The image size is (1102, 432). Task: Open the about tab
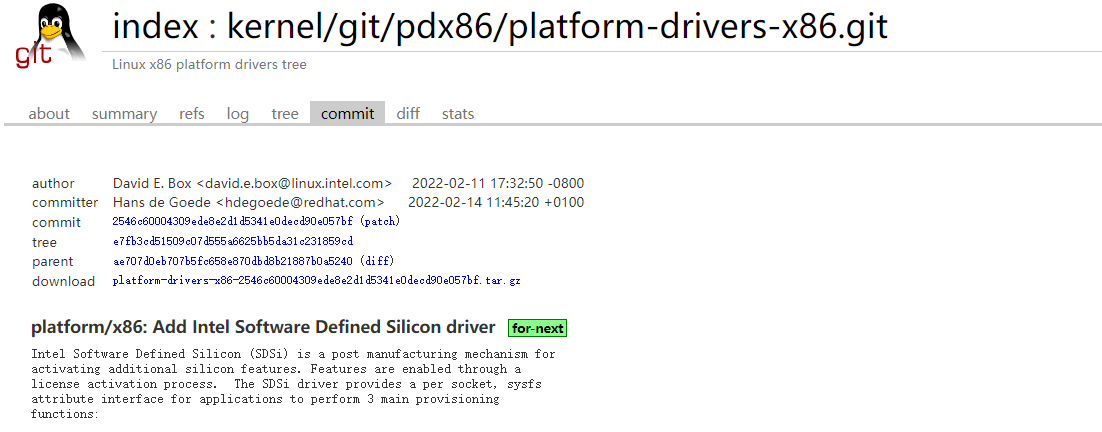(x=49, y=114)
